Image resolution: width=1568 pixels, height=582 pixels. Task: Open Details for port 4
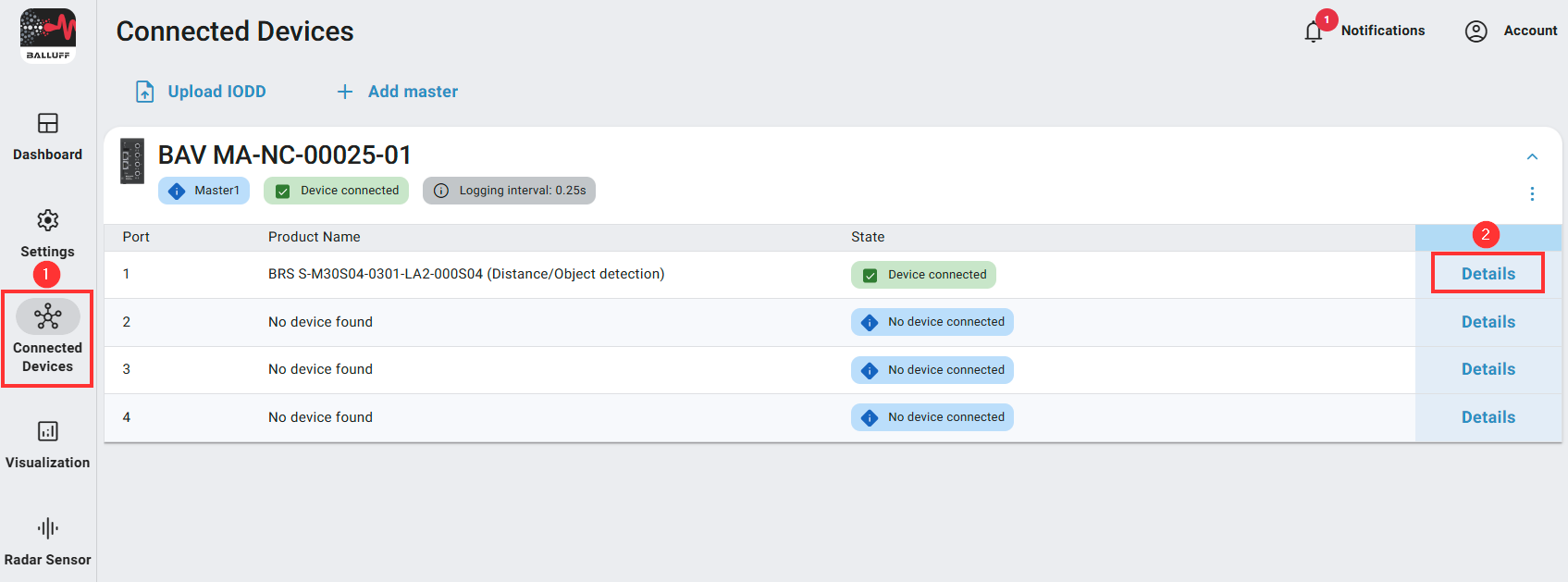pyautogui.click(x=1488, y=417)
